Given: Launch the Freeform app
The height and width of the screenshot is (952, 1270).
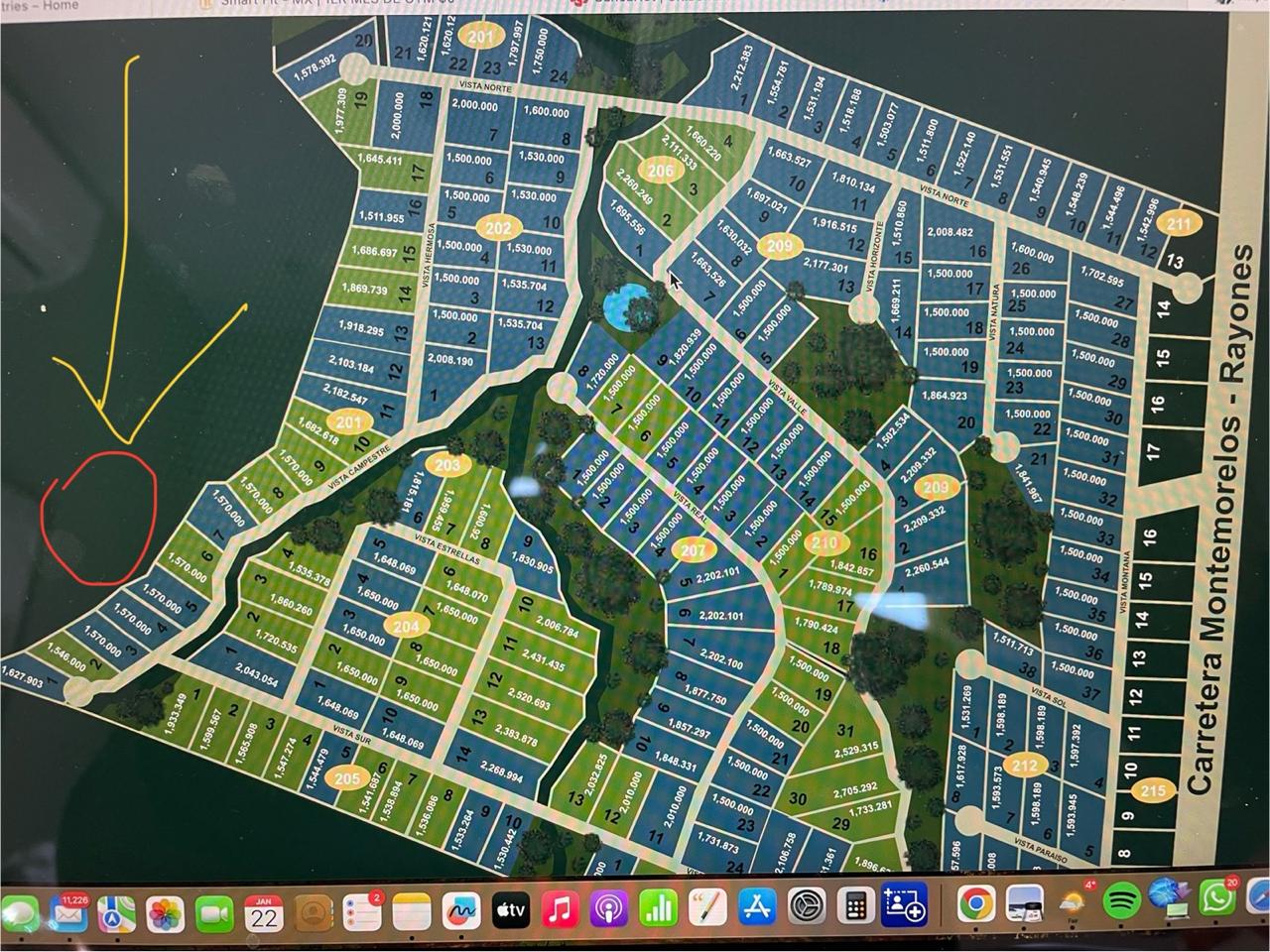Looking at the screenshot, I should pos(460,910).
